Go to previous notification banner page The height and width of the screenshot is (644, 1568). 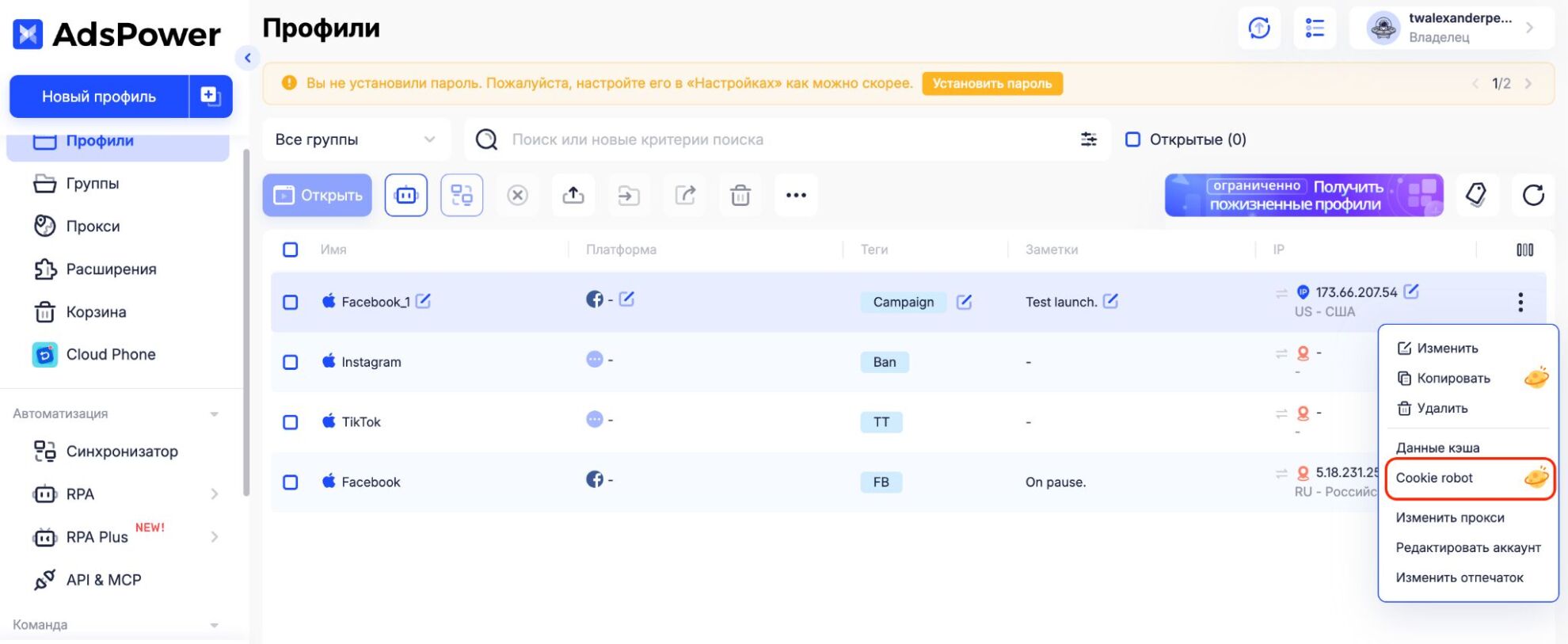coord(1475,83)
